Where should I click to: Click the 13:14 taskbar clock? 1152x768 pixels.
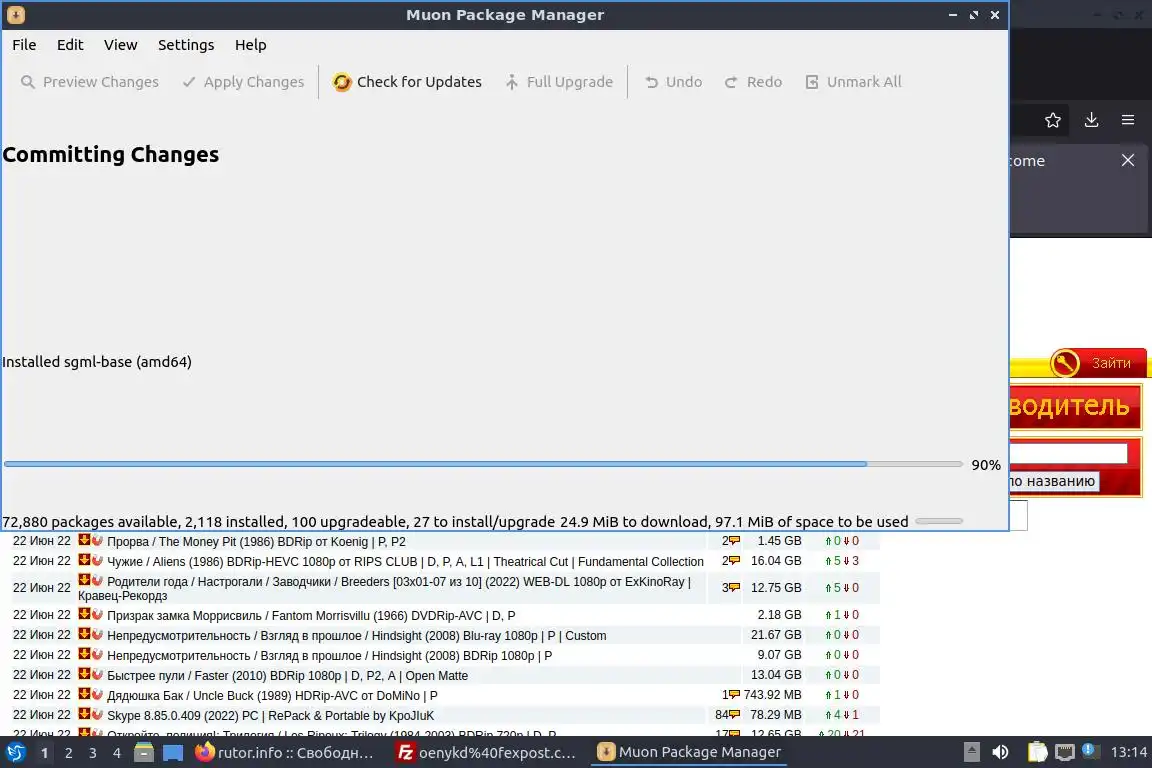[1128, 752]
